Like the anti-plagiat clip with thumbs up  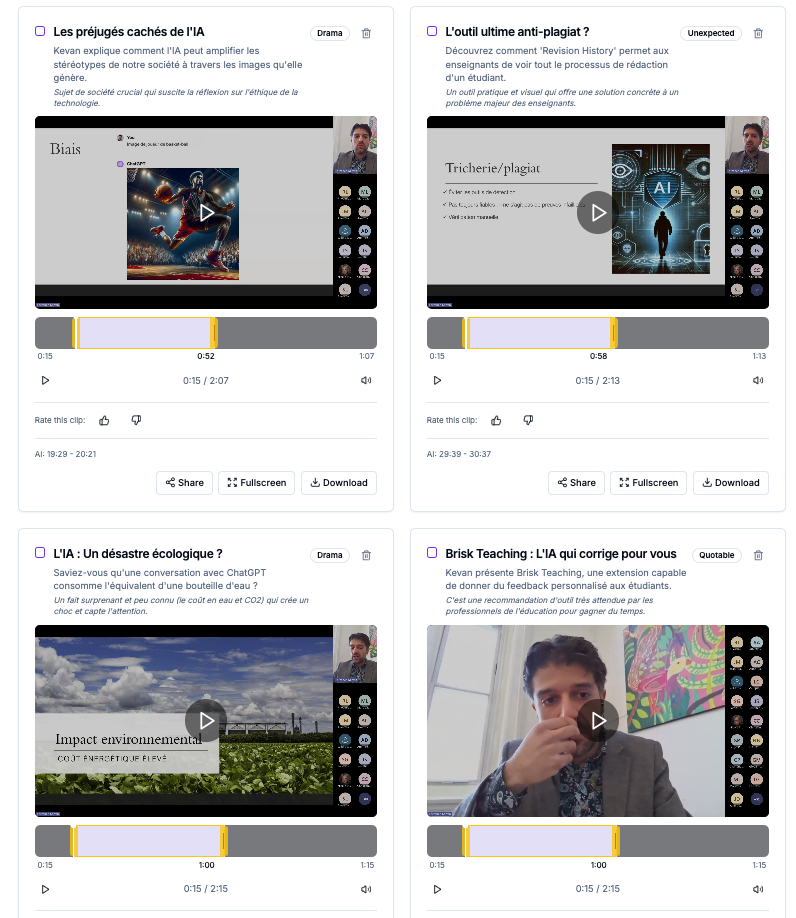497,420
